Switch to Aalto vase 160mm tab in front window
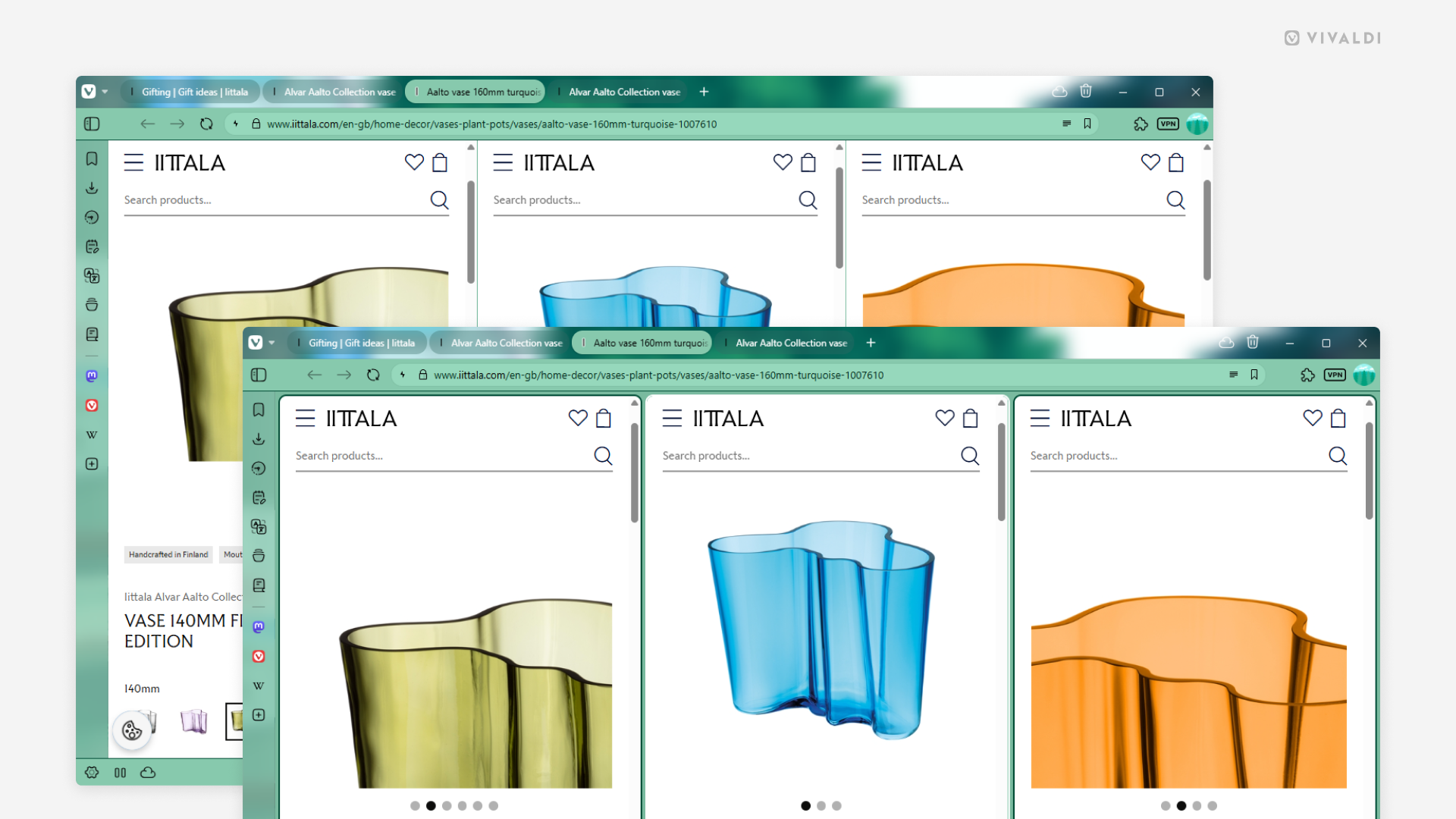 [643, 343]
